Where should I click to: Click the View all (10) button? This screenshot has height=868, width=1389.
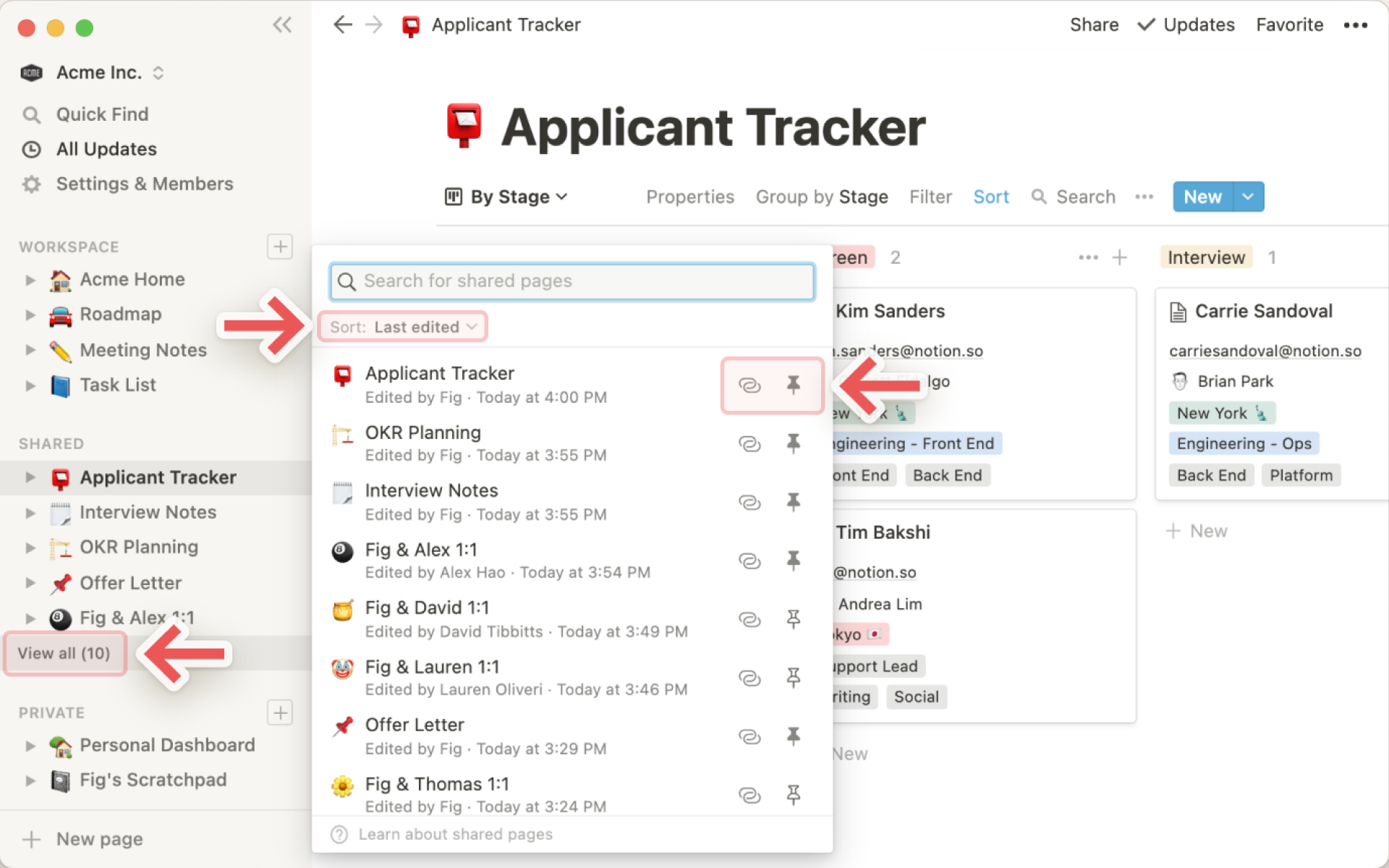pos(64,652)
